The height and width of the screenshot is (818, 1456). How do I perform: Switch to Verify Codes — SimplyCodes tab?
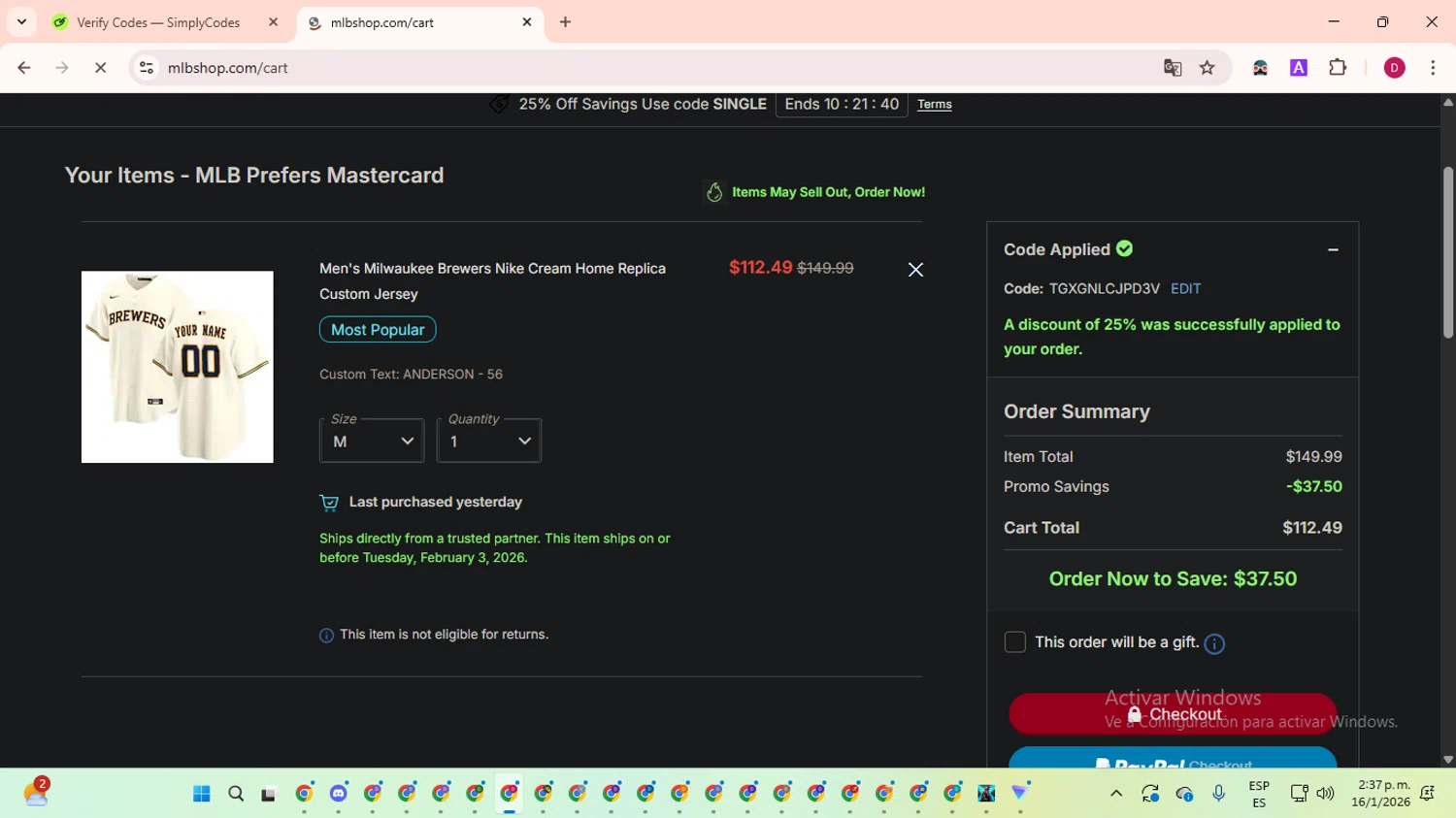coord(158,22)
